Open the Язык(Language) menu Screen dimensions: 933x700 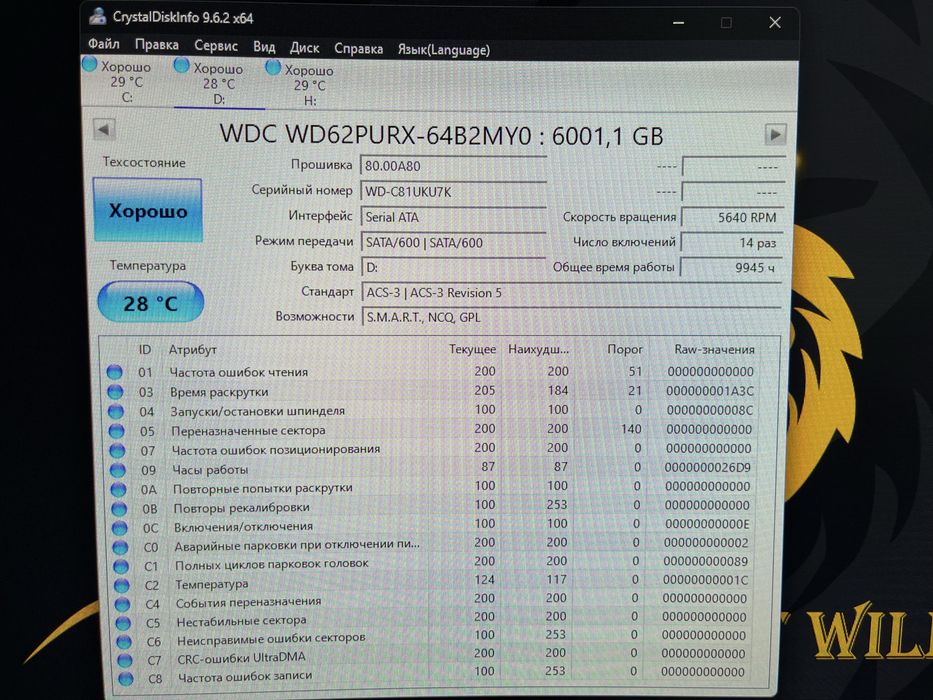pos(443,50)
